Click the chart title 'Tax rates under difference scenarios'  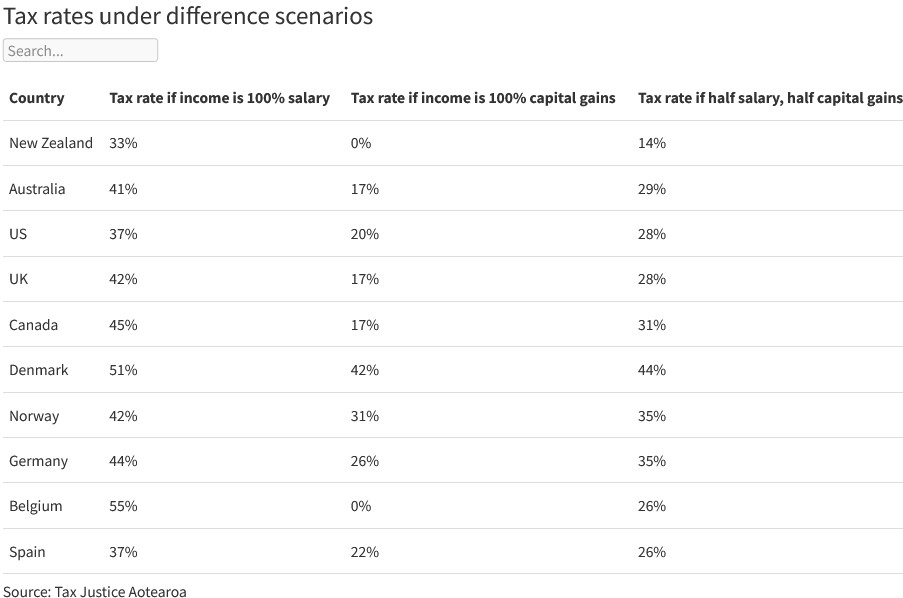pyautogui.click(x=189, y=17)
